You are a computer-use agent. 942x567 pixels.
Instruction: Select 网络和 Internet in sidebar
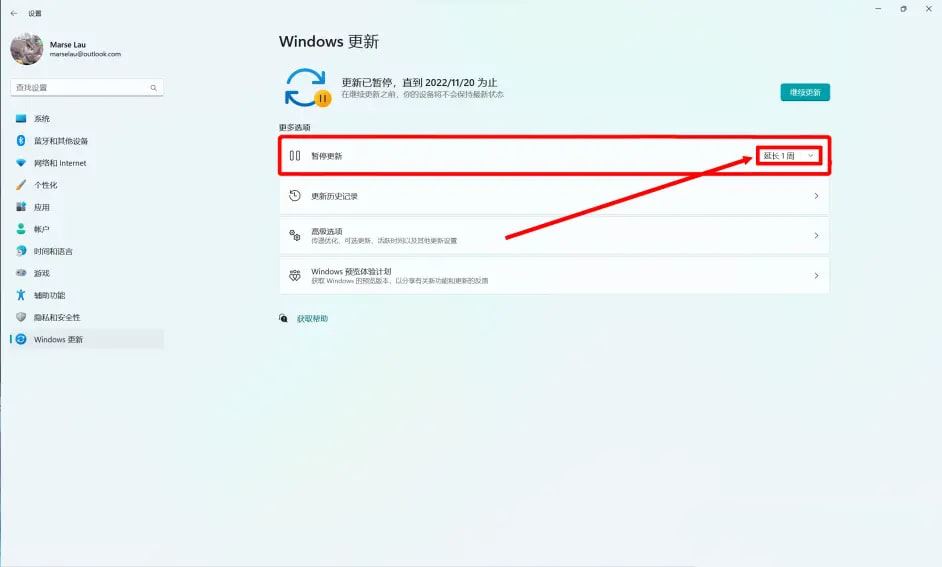(87, 163)
